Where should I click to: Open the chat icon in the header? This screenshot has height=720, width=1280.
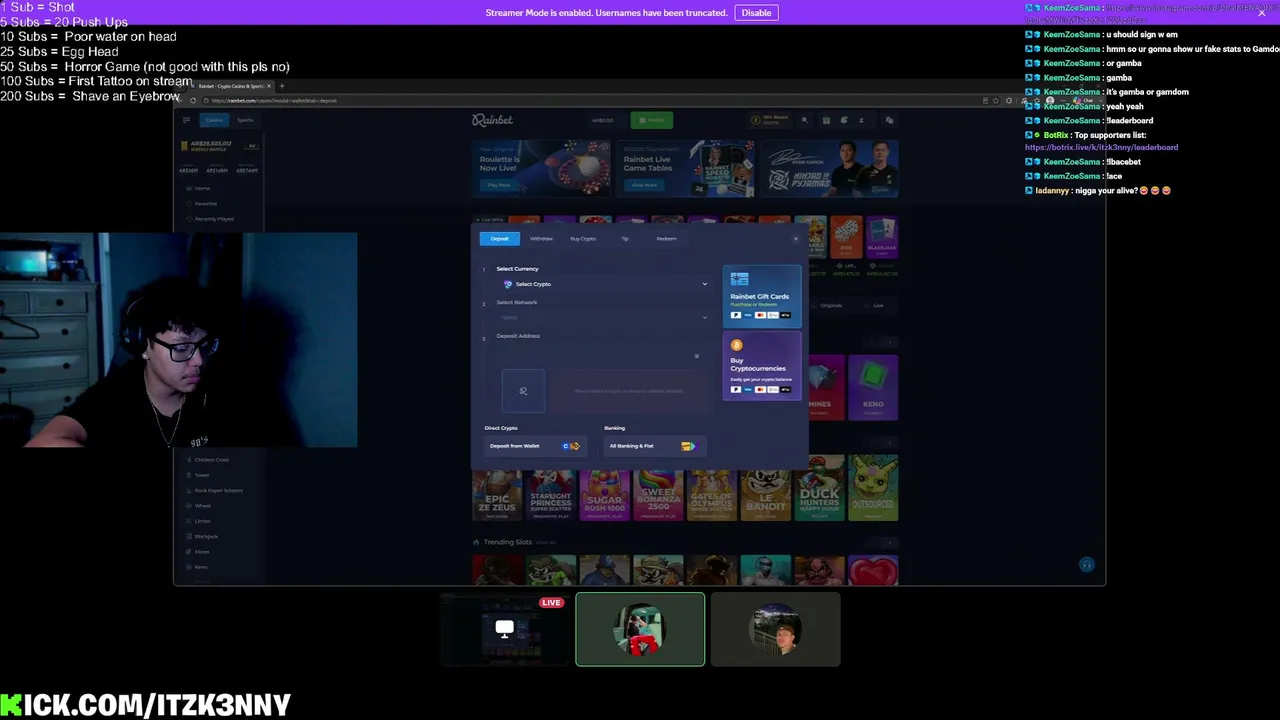point(889,120)
